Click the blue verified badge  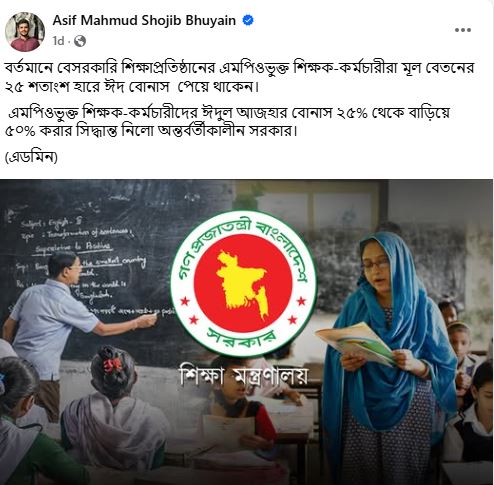click(248, 20)
